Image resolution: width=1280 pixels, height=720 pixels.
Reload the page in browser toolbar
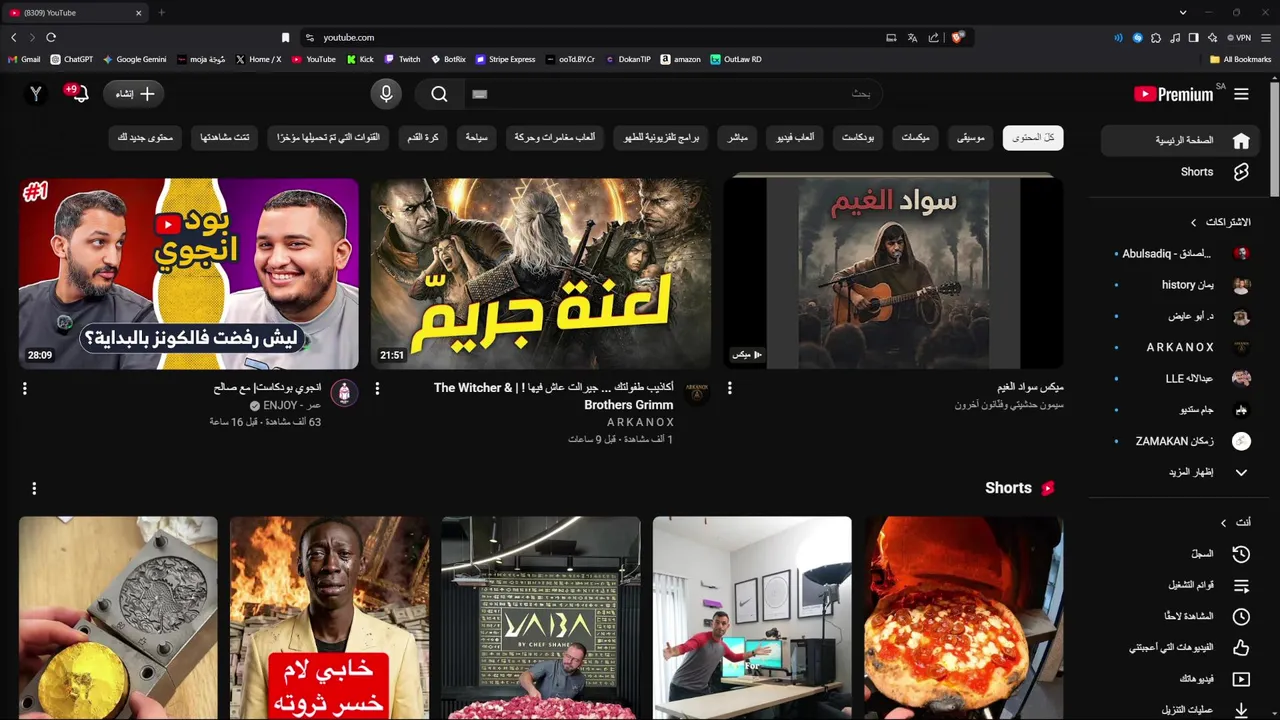click(x=50, y=37)
